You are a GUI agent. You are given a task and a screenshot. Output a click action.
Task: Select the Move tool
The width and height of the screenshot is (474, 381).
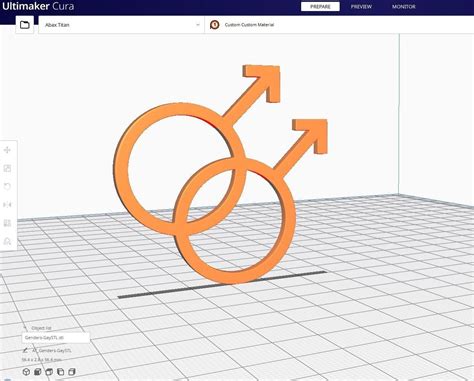click(7, 150)
